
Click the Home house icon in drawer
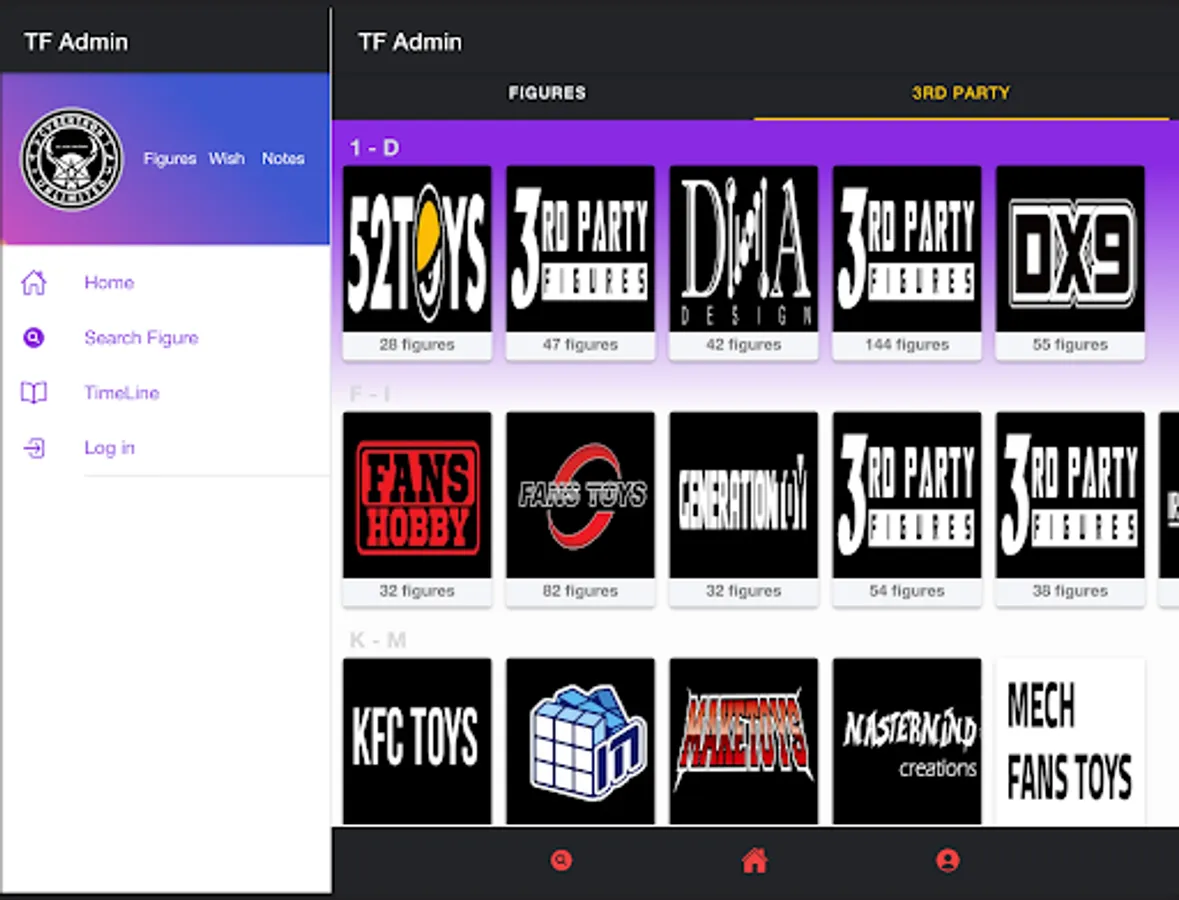(34, 283)
